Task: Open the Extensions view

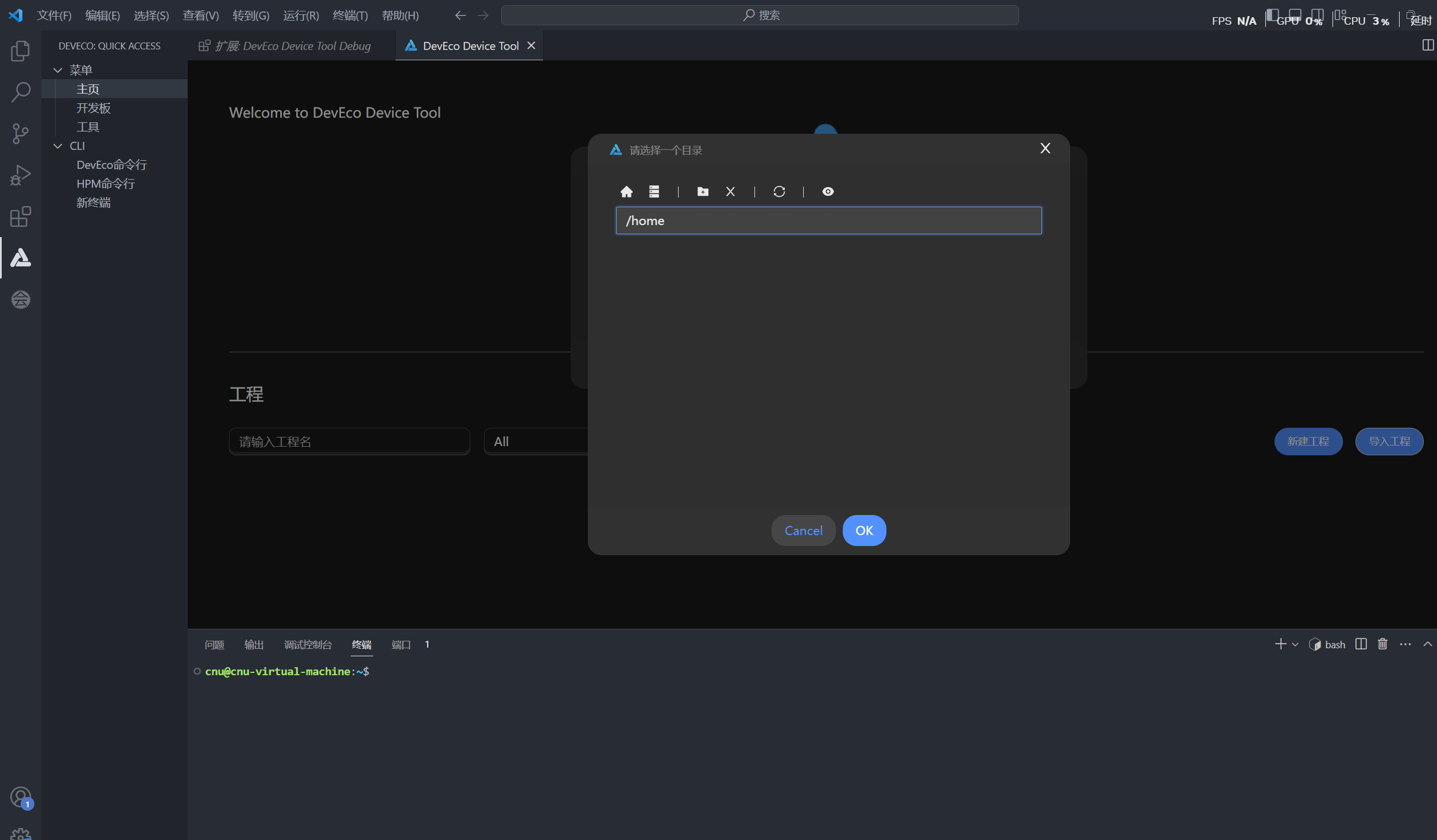Action: [x=21, y=216]
